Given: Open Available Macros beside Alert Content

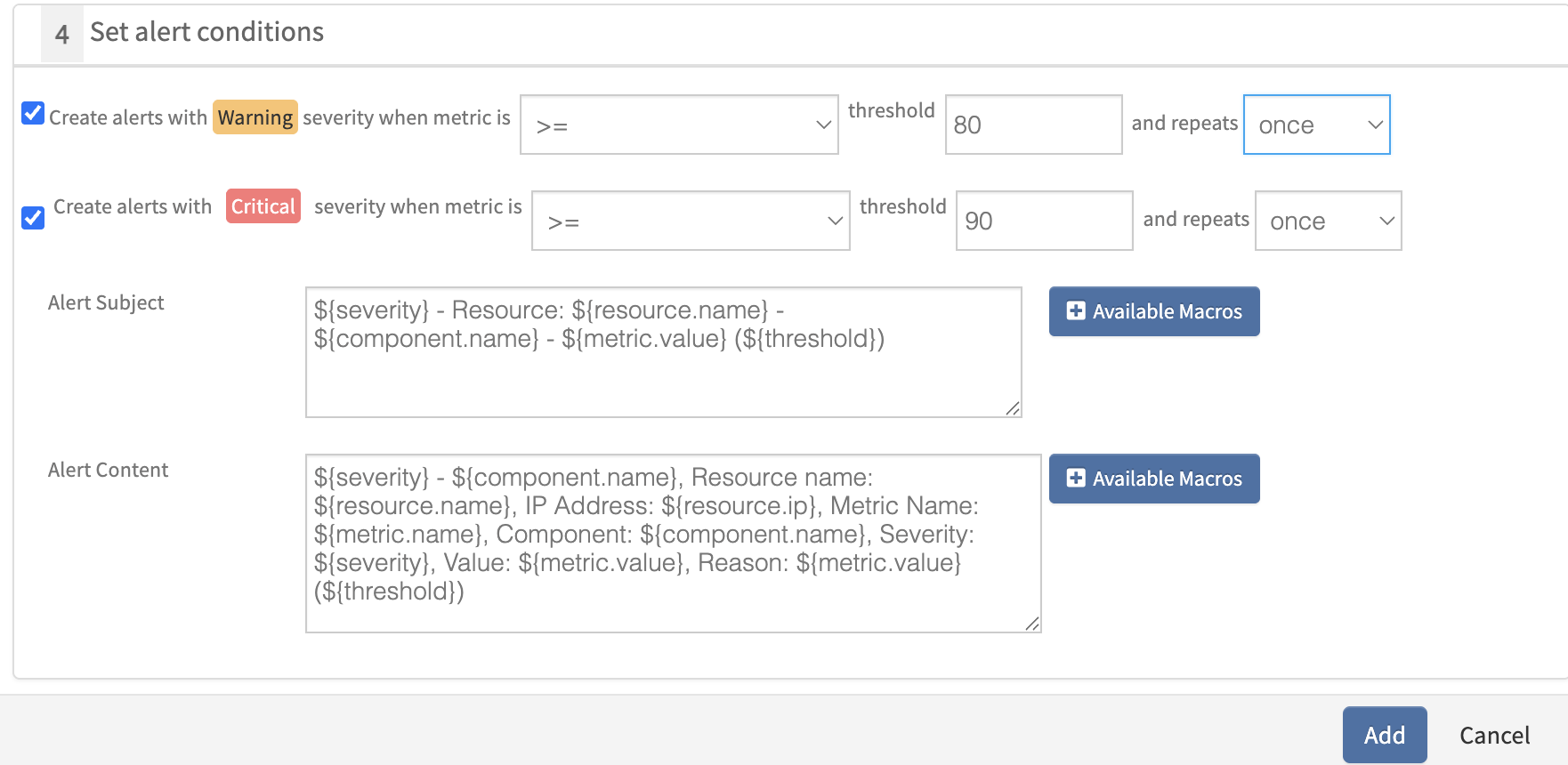Looking at the screenshot, I should coord(1154,479).
